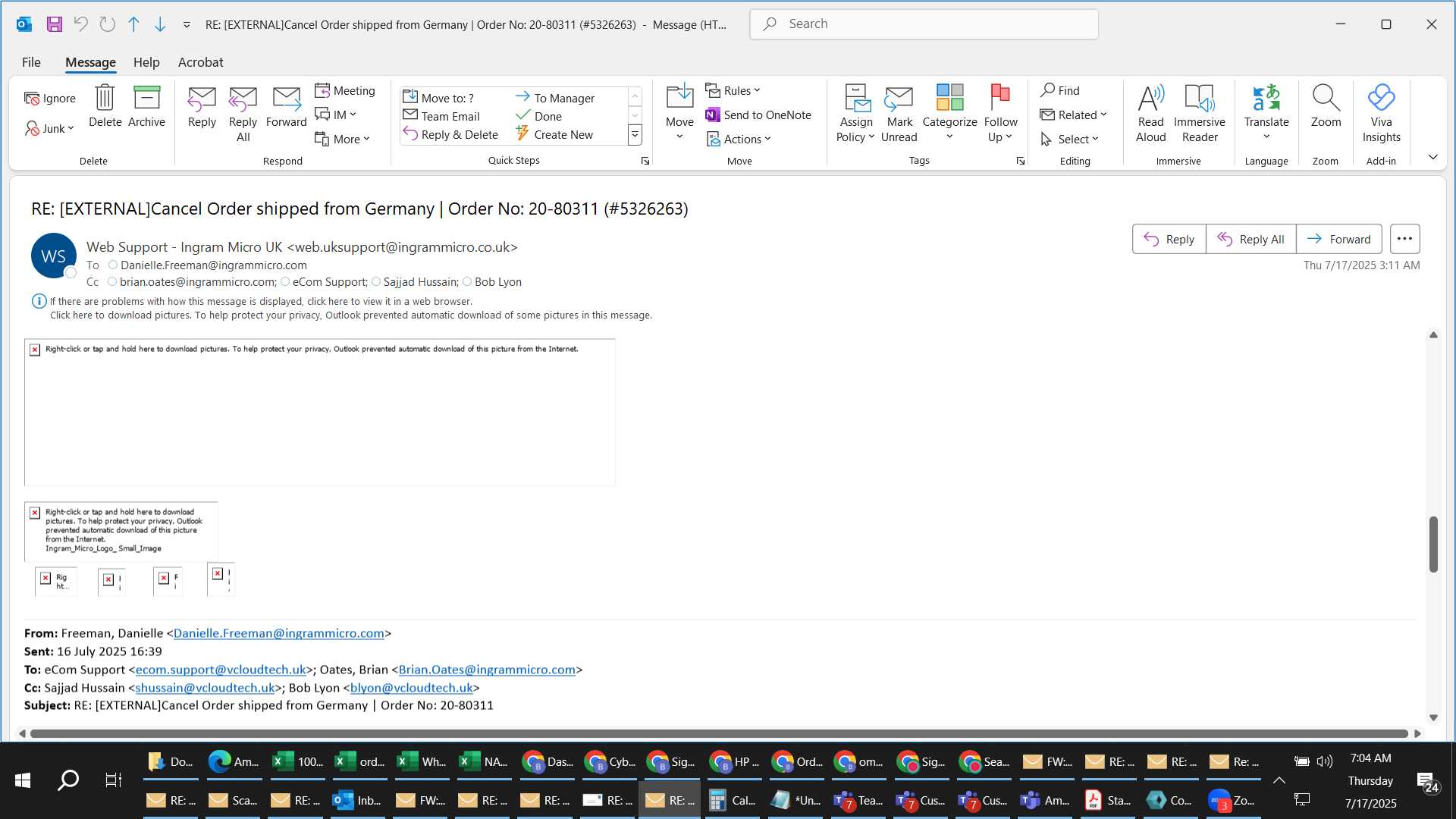The height and width of the screenshot is (819, 1456).
Task: Click Forward button in the message header
Action: [1338, 239]
